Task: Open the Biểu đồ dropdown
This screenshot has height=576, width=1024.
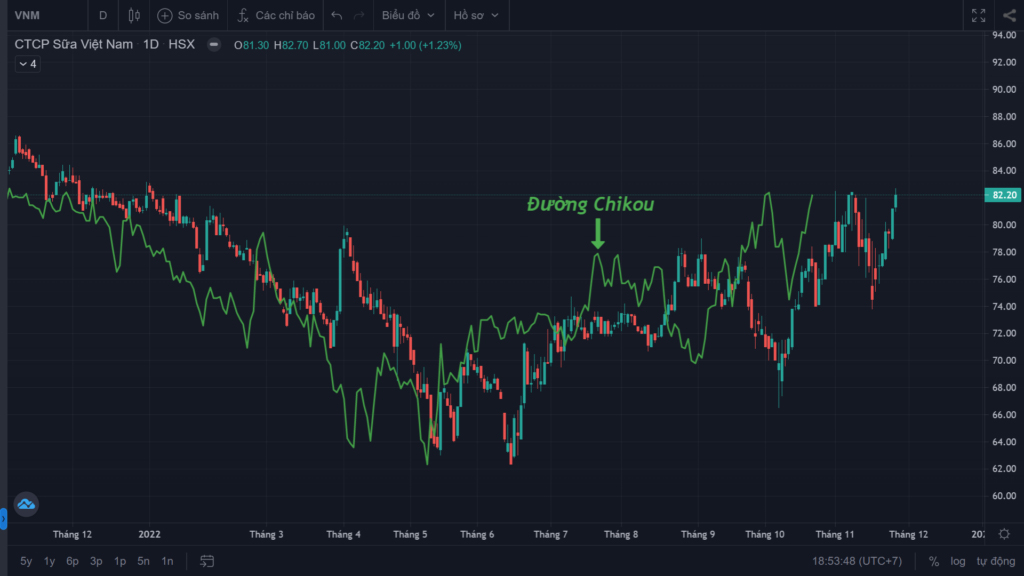Action: 408,15
